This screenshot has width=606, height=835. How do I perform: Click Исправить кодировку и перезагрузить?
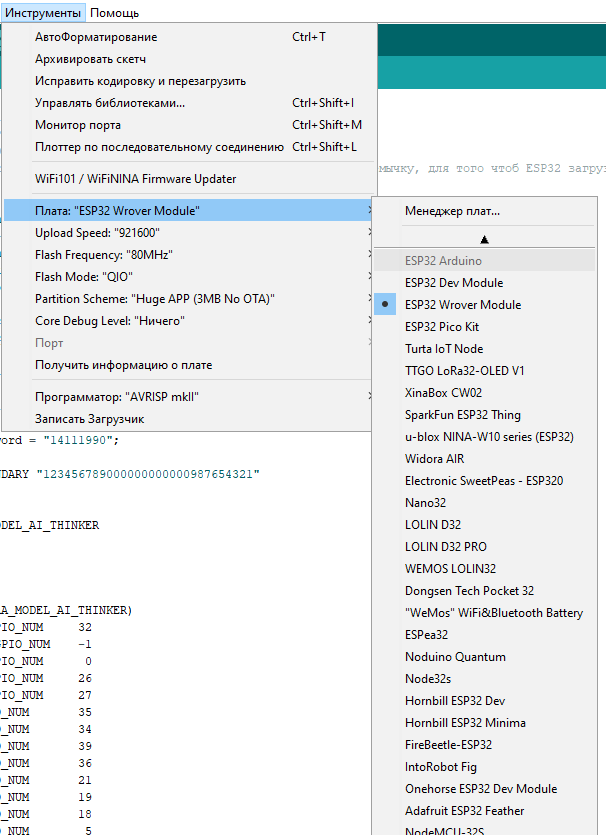[189, 81]
